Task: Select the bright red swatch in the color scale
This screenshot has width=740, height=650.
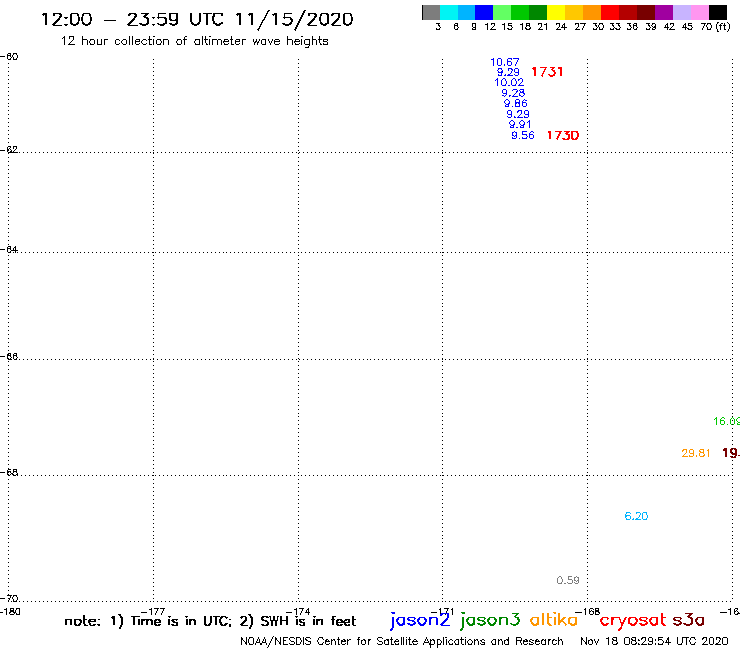Action: 610,12
